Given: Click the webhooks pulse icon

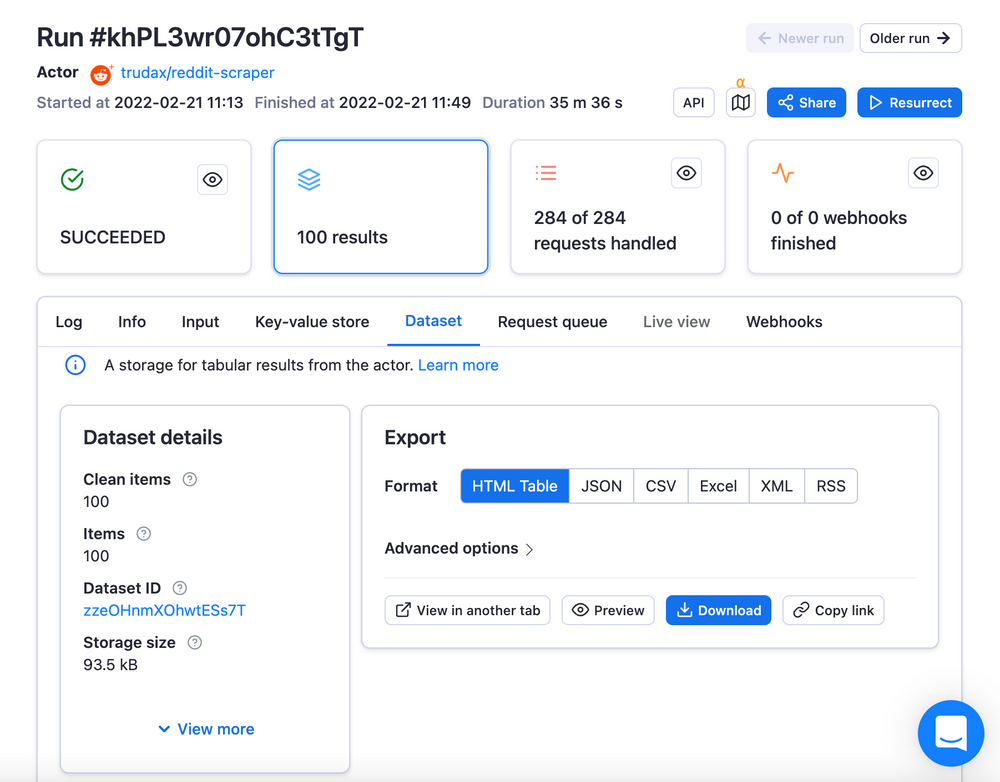Looking at the screenshot, I should click(783, 172).
